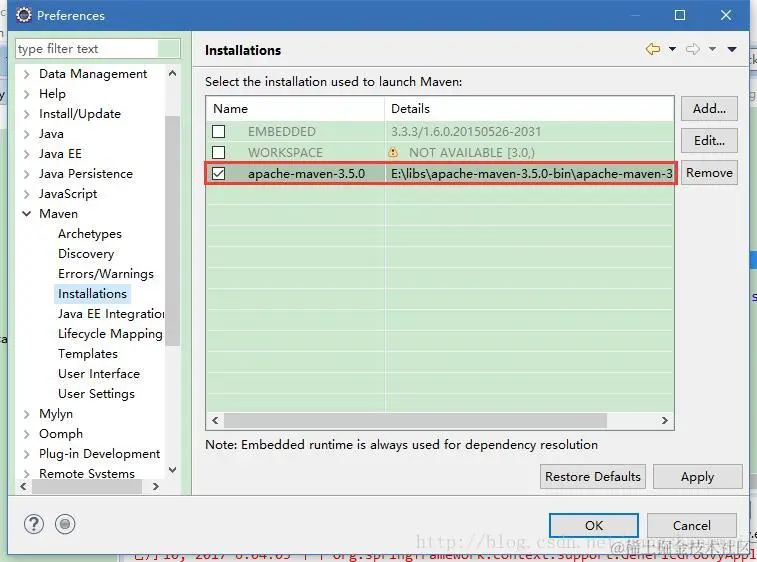Expand the Install/Update tree node

point(27,114)
